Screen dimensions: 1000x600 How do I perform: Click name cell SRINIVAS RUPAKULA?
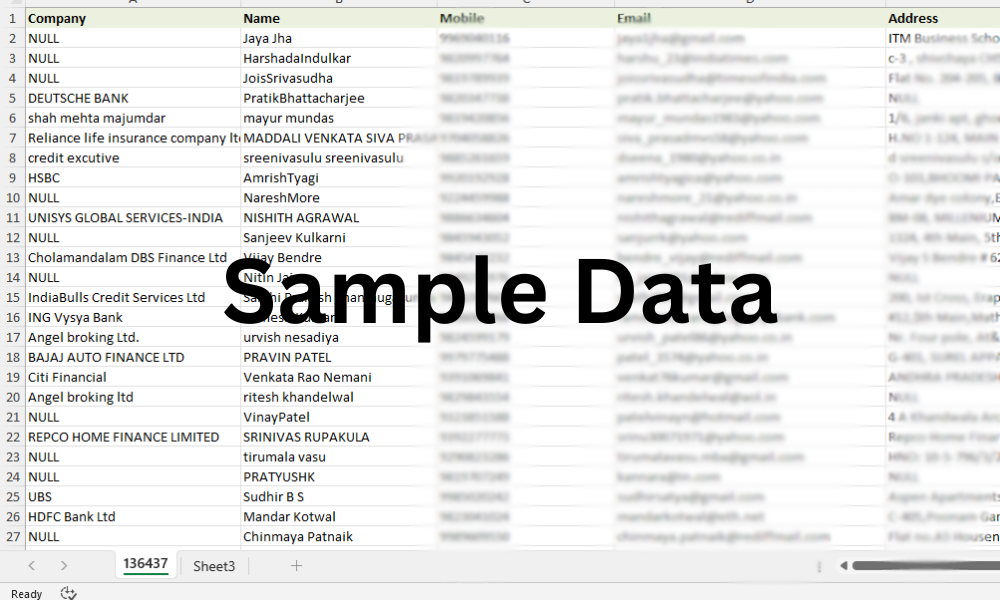click(339, 437)
